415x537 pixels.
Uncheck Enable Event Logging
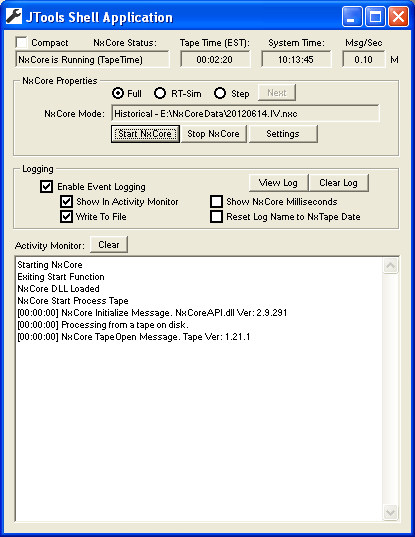coord(46,187)
